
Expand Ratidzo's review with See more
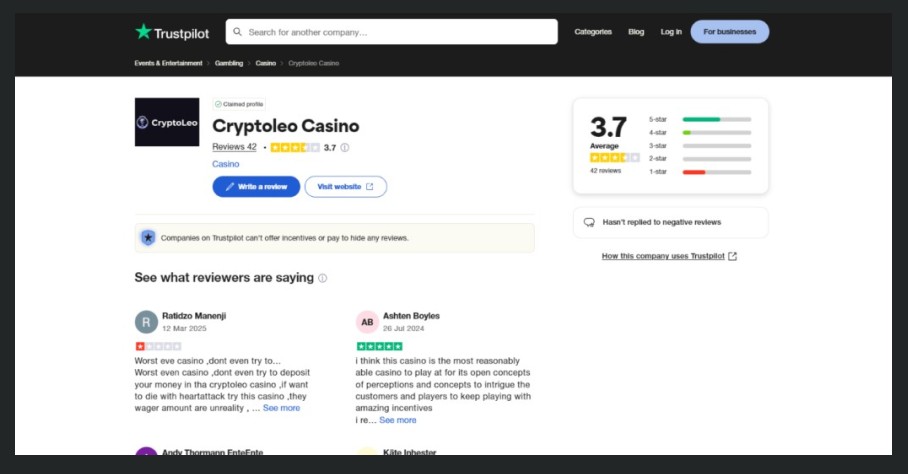[x=281, y=408]
